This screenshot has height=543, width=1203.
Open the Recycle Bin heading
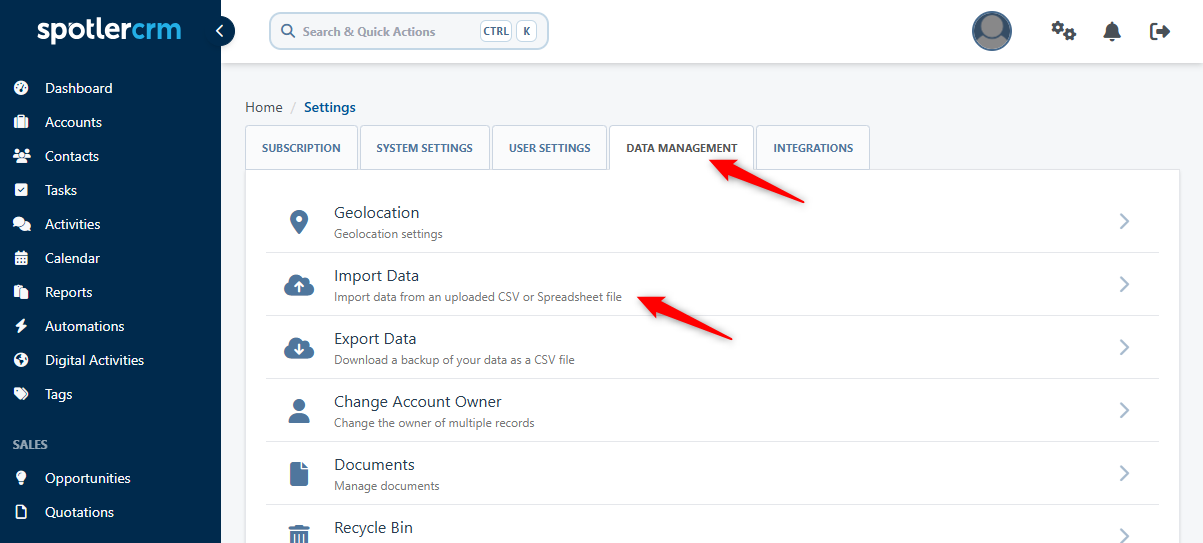373,527
